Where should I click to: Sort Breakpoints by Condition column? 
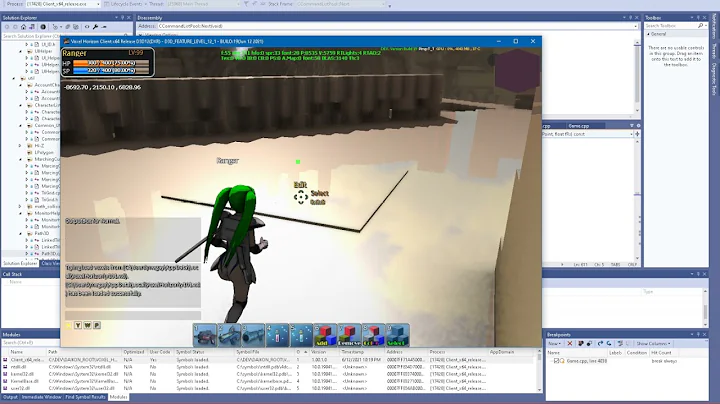(637, 353)
